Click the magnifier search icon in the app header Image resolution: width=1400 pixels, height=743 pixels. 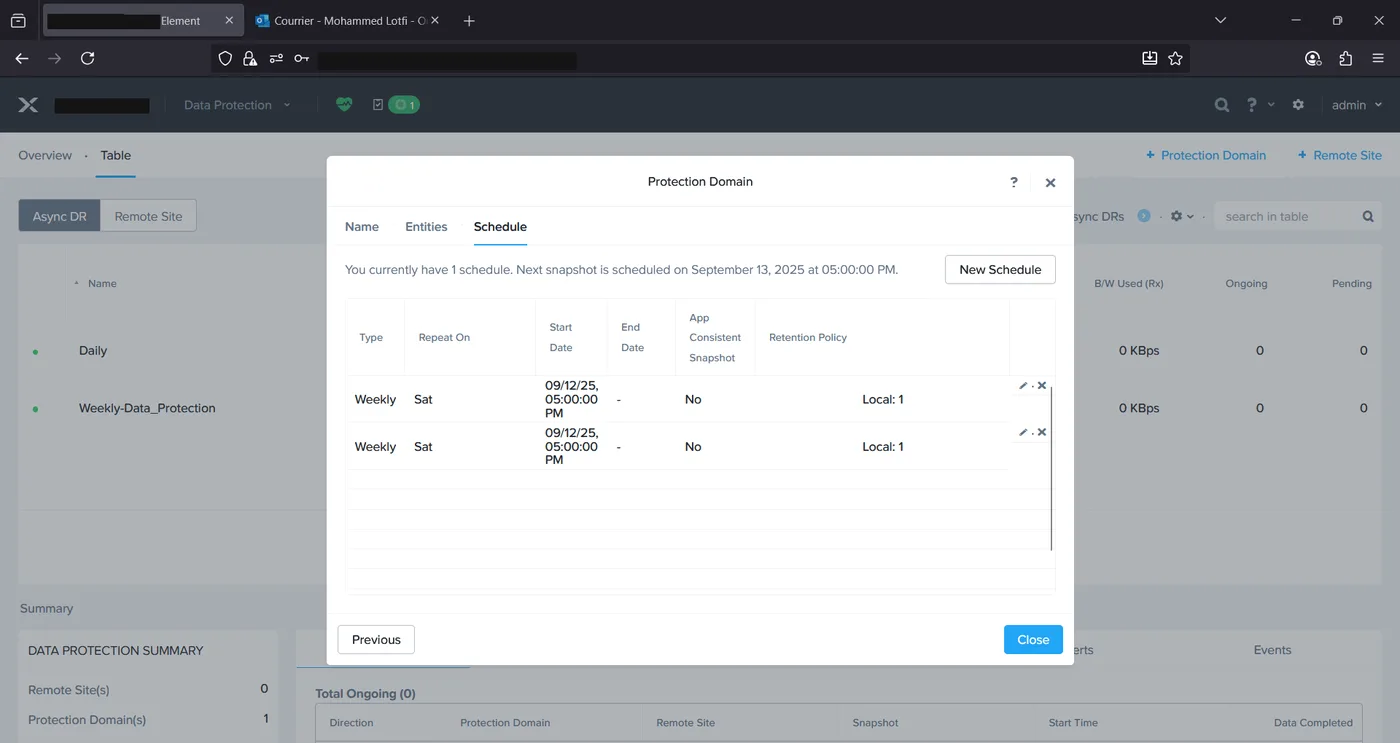coord(1222,105)
